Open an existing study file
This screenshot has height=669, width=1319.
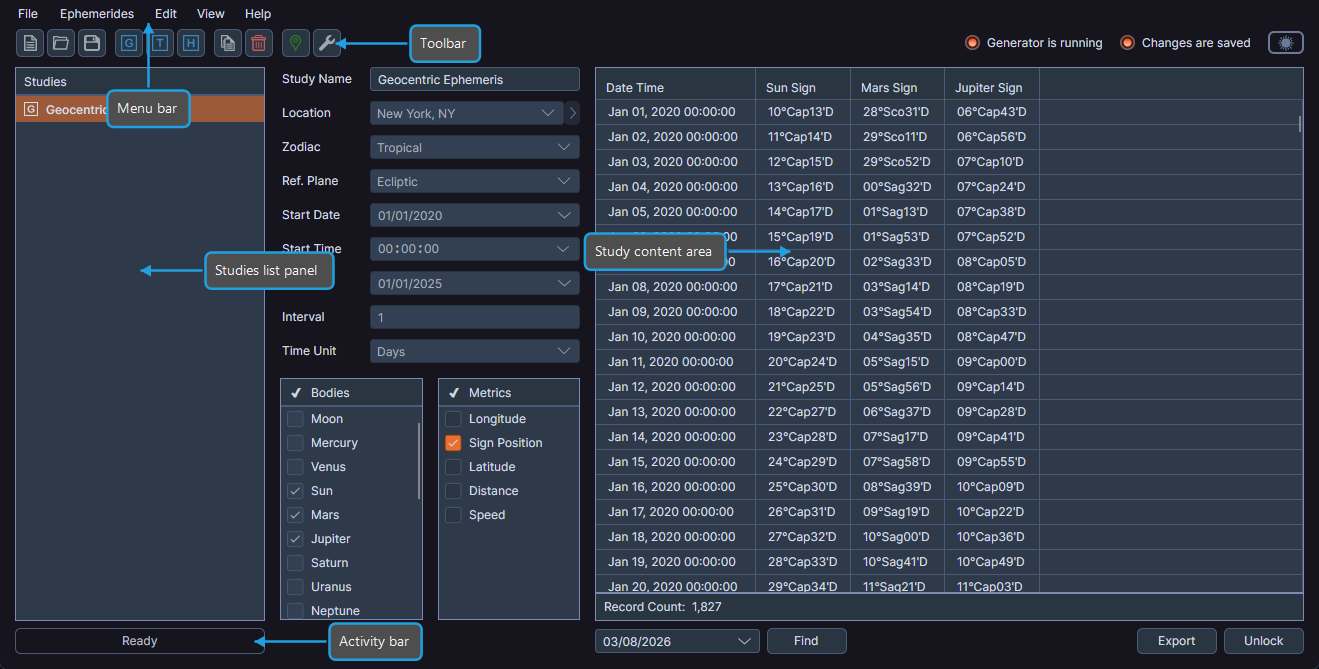[x=60, y=43]
